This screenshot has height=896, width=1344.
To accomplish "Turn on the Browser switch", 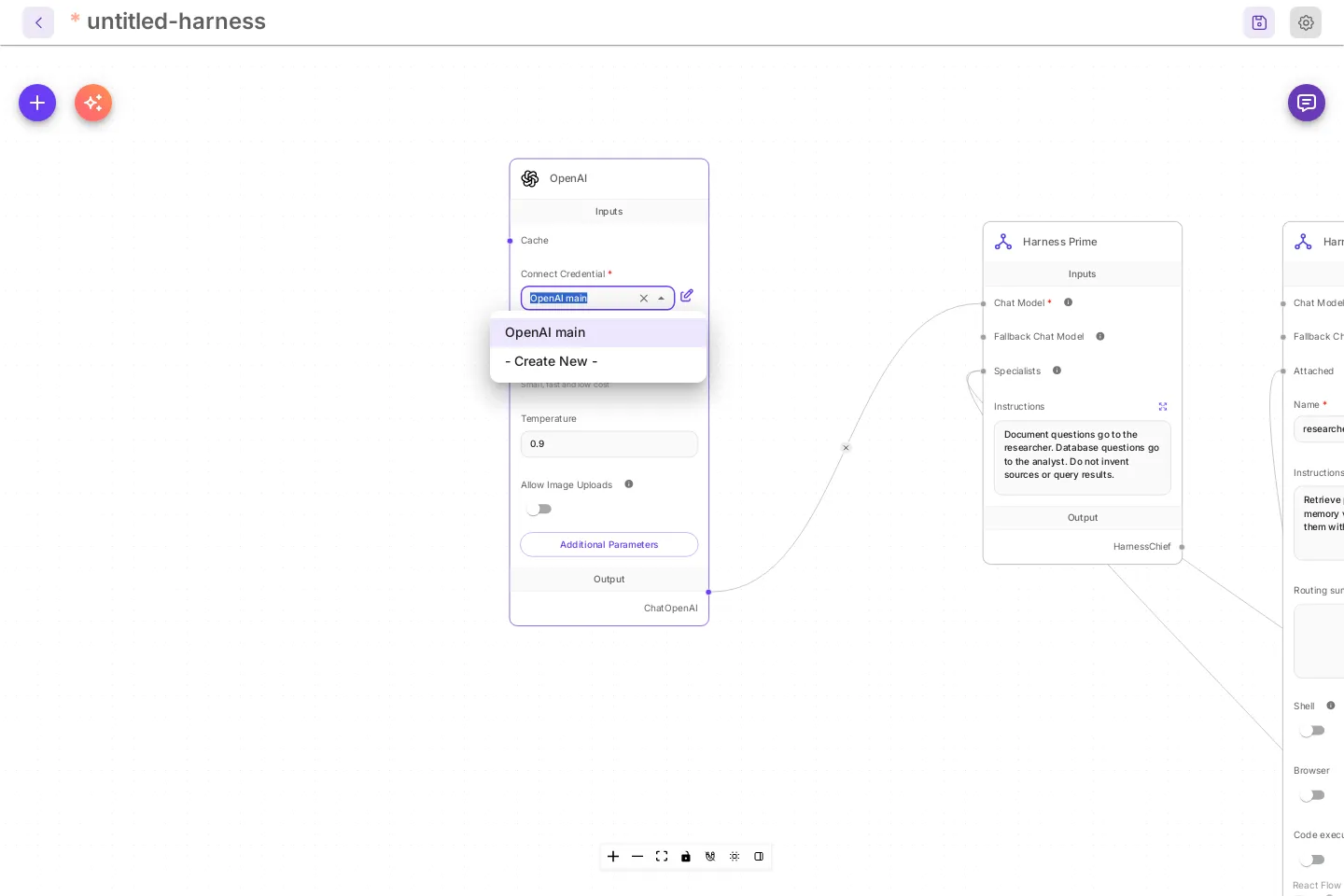I will tap(1312, 795).
